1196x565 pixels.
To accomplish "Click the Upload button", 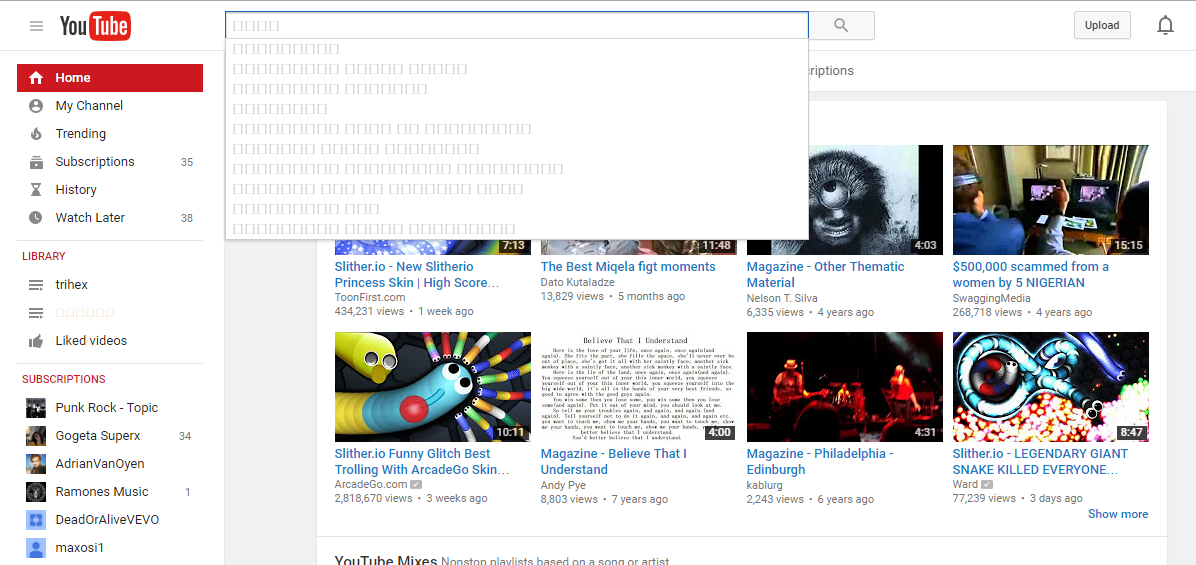I will [1102, 25].
